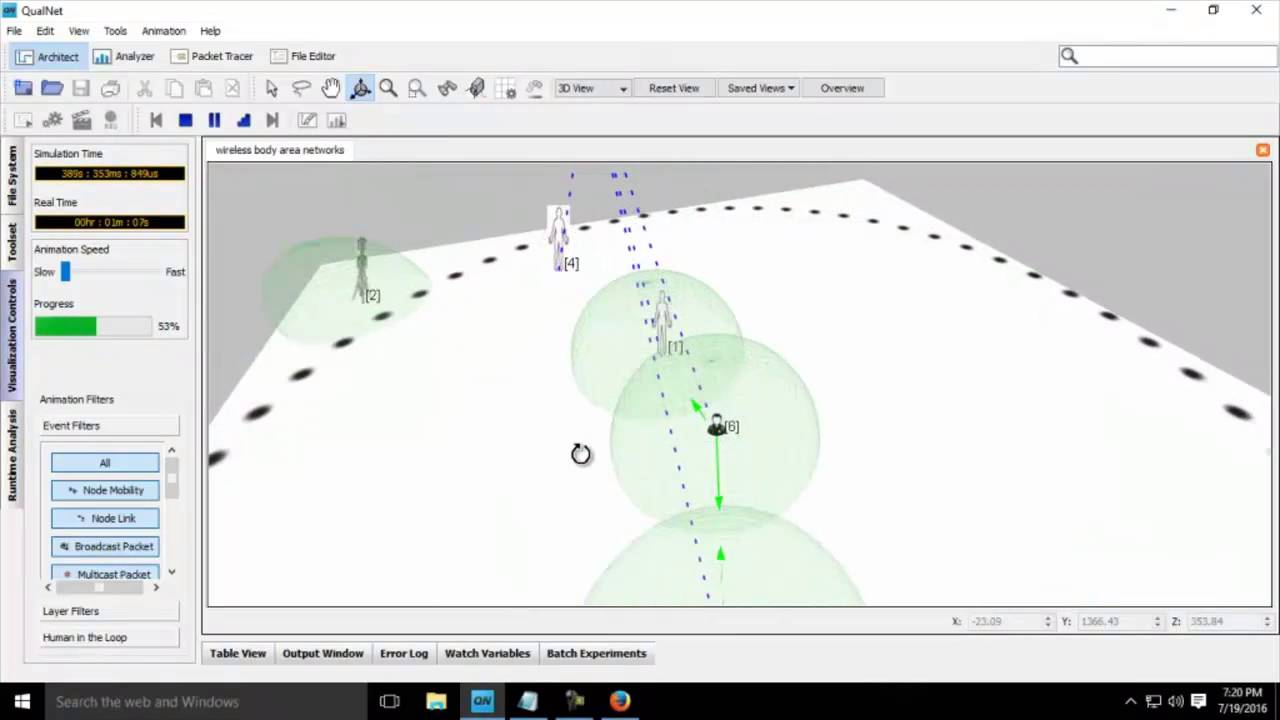The image size is (1280, 720).
Task: Expand the Layer Filters section
Action: (x=109, y=611)
